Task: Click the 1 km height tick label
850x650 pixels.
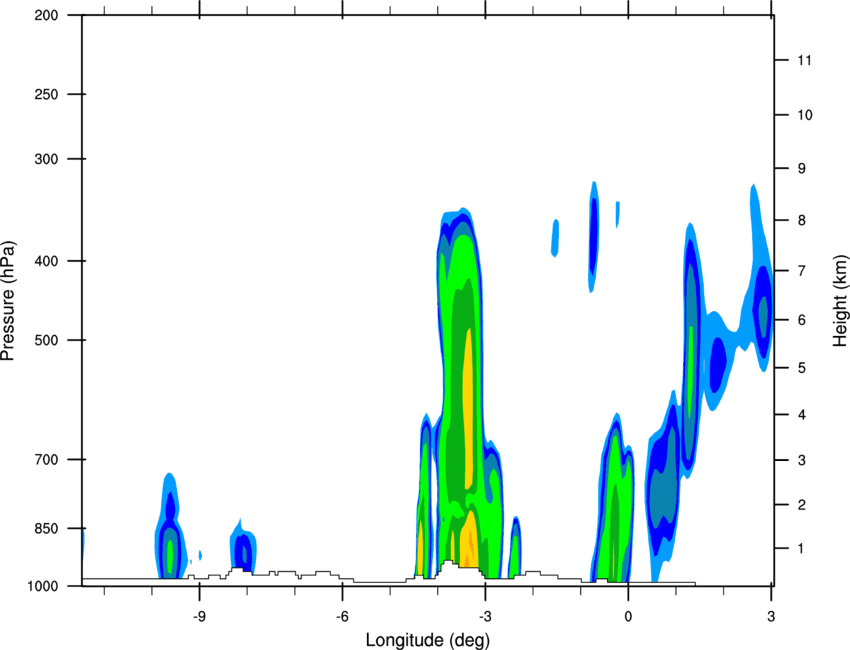Action: coord(802,549)
